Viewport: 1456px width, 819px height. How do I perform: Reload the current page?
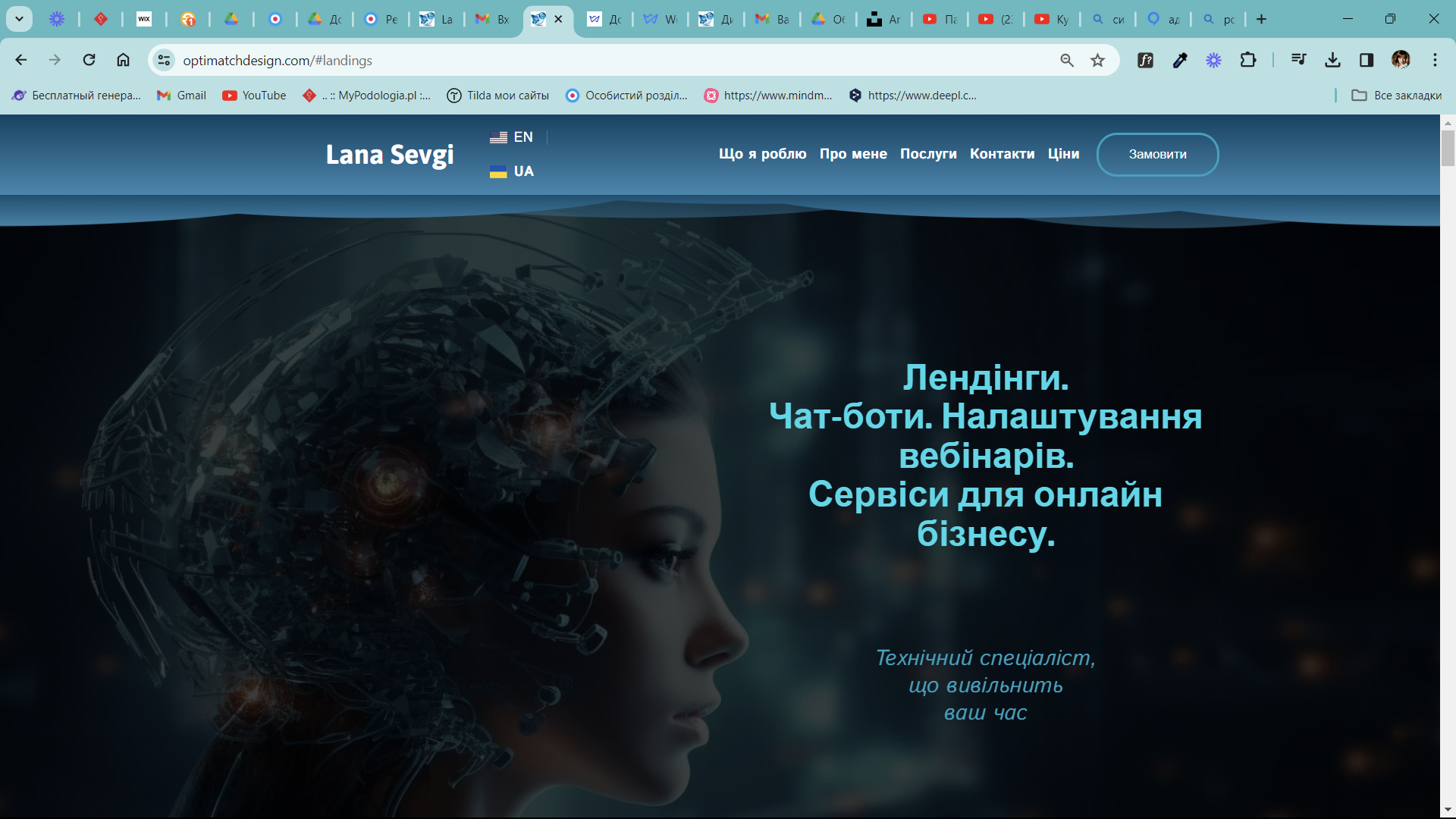click(89, 60)
